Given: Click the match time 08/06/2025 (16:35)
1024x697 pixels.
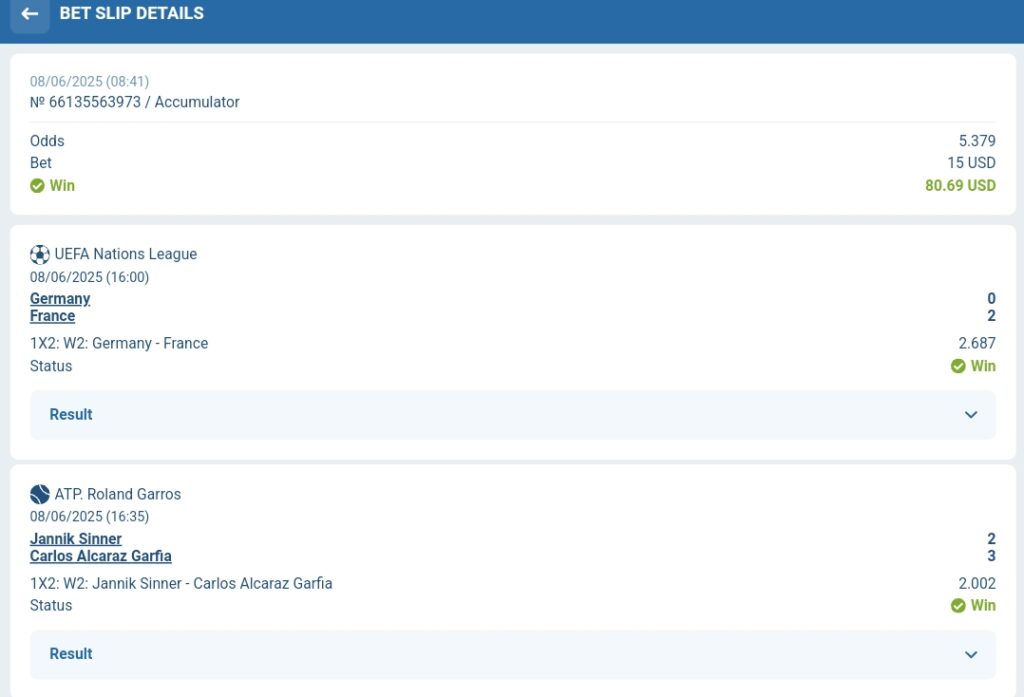Looking at the screenshot, I should (89, 517).
